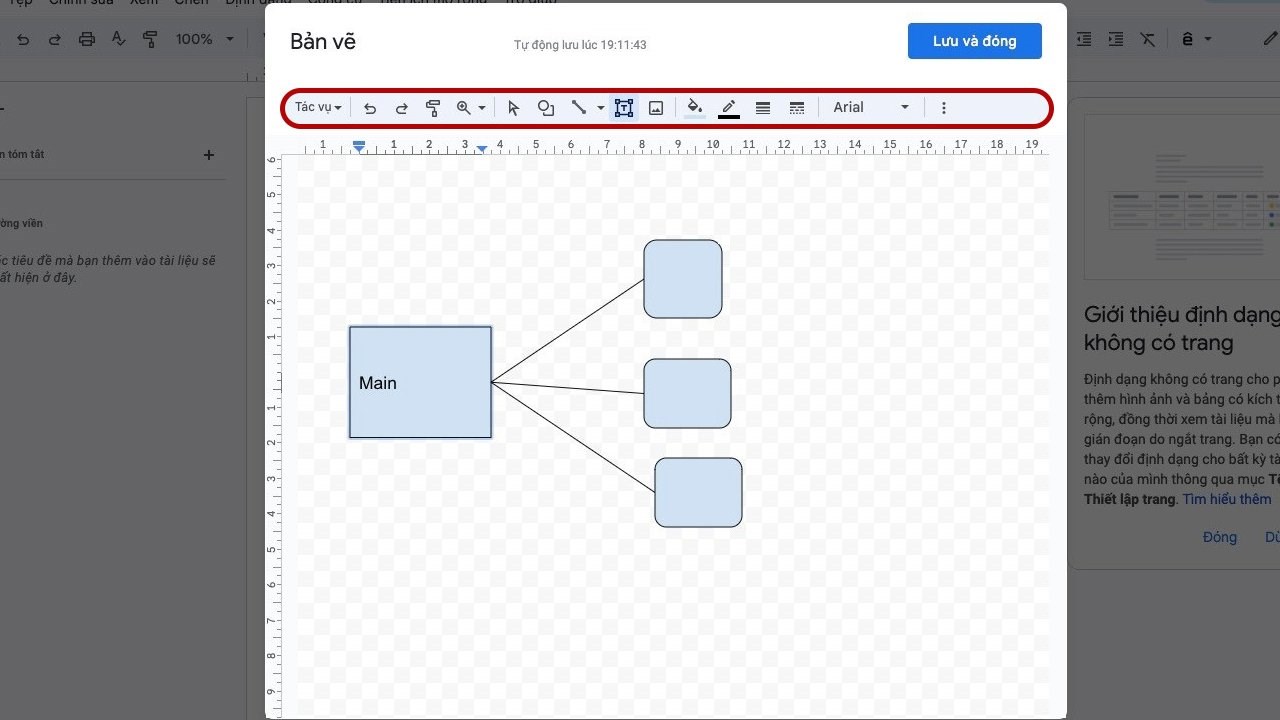Click redo in the Docs toolbar behind

(55, 39)
